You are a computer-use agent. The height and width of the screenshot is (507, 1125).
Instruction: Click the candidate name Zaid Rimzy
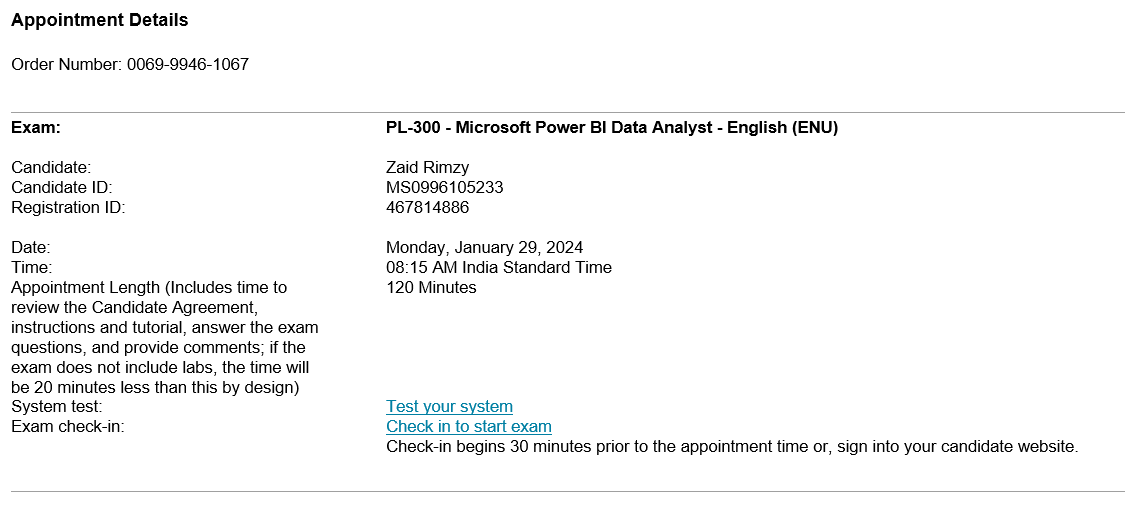428,169
